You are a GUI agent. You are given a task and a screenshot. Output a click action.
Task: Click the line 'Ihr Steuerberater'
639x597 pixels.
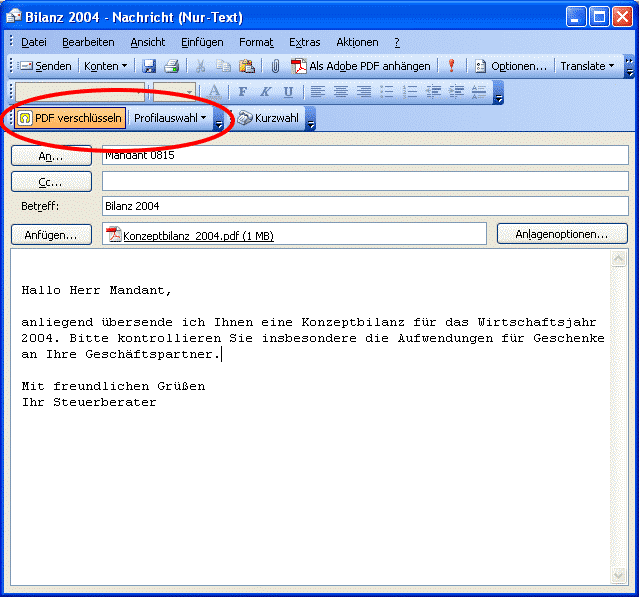(x=89, y=402)
